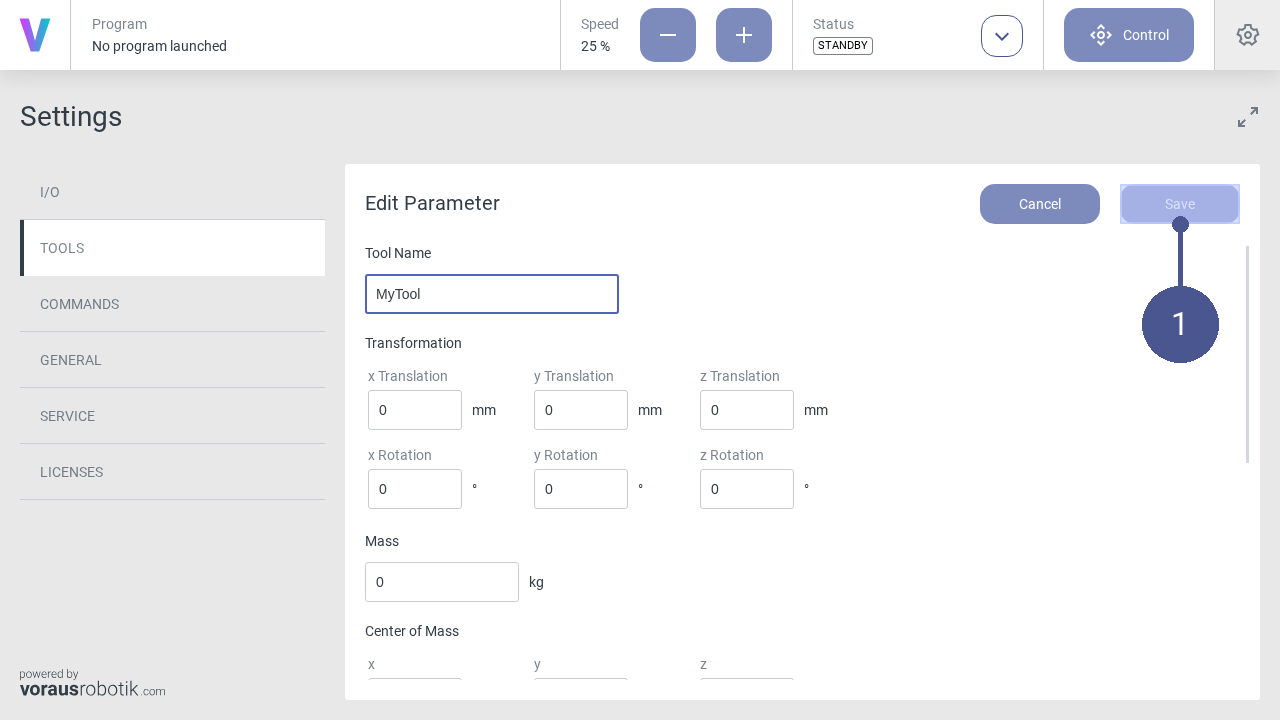Save the MyTool parameters

tap(1180, 204)
